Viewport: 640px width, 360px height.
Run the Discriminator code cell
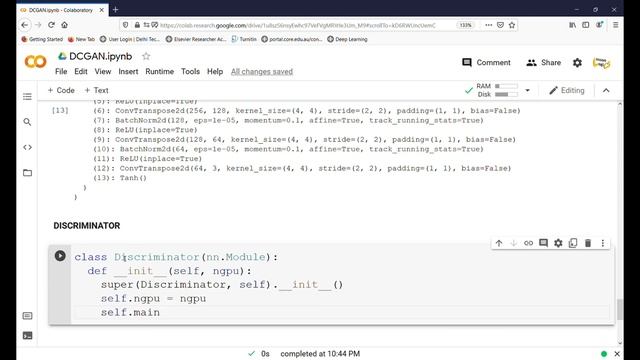coord(60,256)
